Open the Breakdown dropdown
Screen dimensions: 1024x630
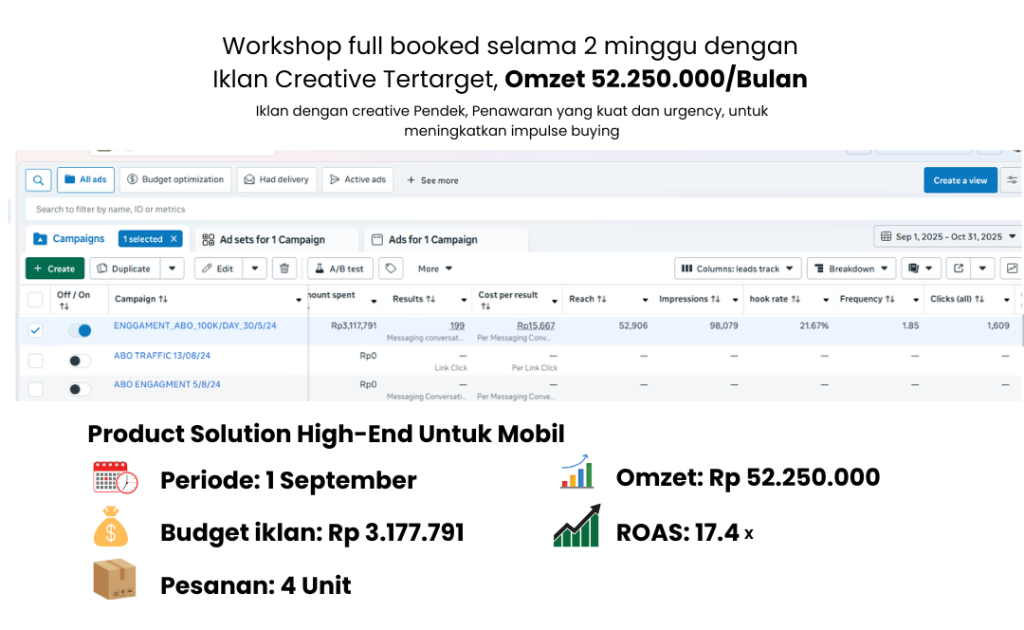click(852, 268)
